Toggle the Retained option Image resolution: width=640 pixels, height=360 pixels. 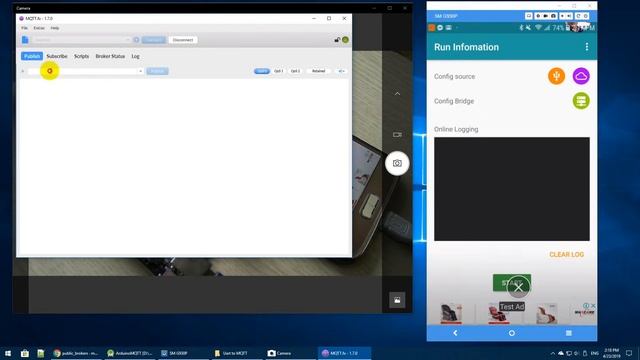click(x=318, y=71)
